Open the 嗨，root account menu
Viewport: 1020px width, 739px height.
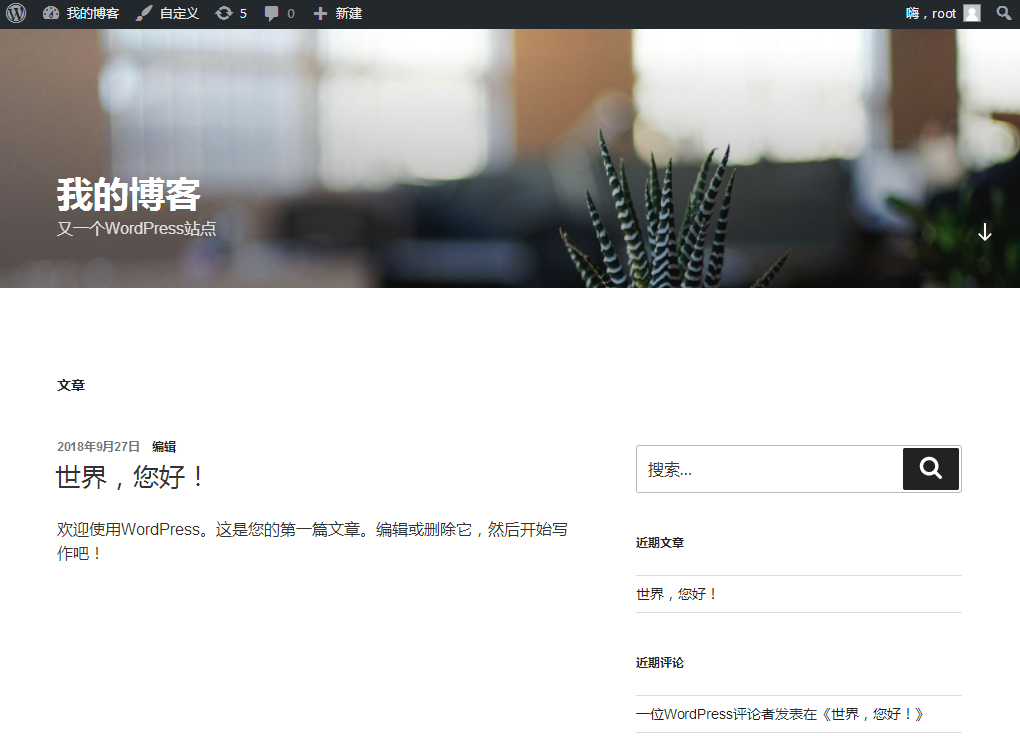943,13
